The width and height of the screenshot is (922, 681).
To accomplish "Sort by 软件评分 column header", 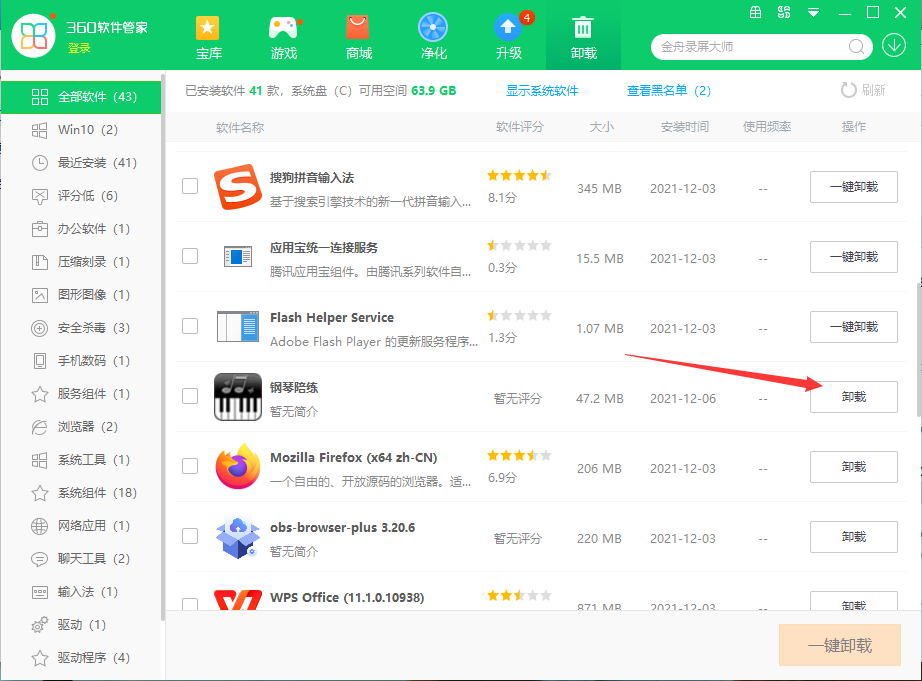I will (x=520, y=127).
